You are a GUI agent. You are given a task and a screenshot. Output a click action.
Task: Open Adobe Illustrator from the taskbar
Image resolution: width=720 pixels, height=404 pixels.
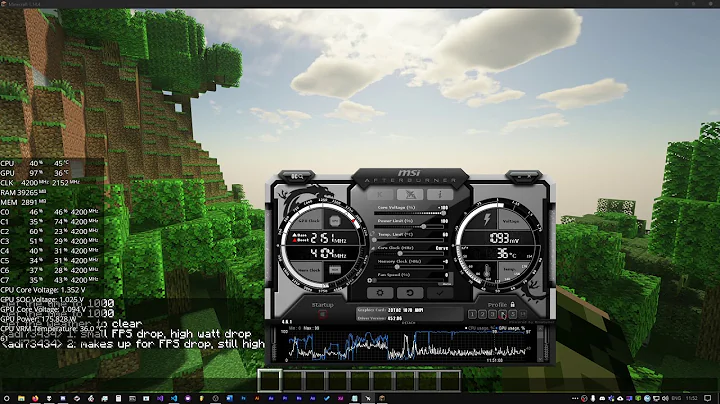pos(257,398)
